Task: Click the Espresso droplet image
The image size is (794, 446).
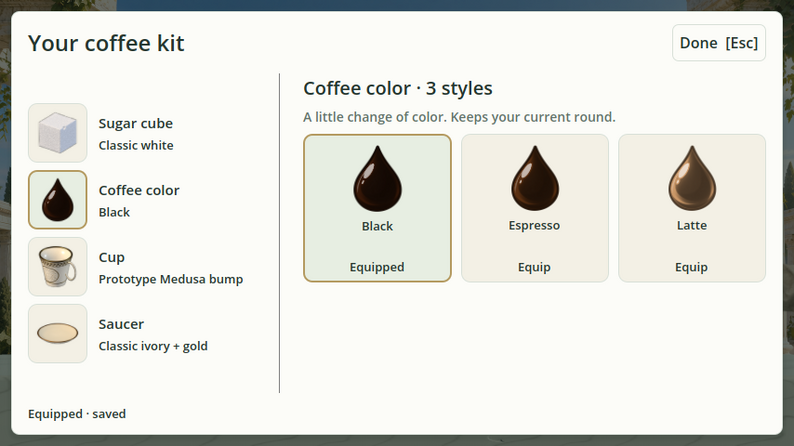Action: pos(535,178)
